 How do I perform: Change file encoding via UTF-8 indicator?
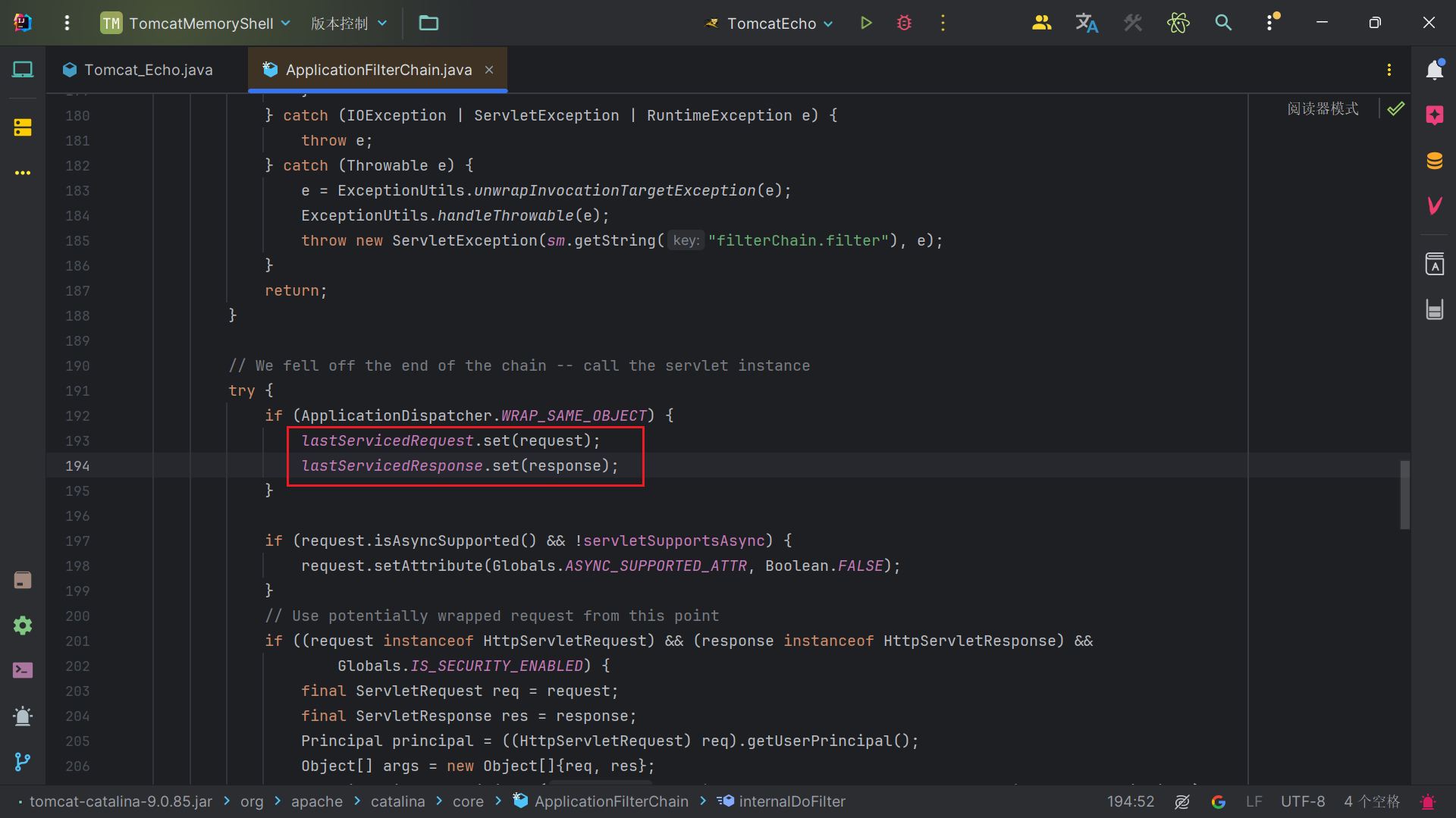click(1303, 801)
